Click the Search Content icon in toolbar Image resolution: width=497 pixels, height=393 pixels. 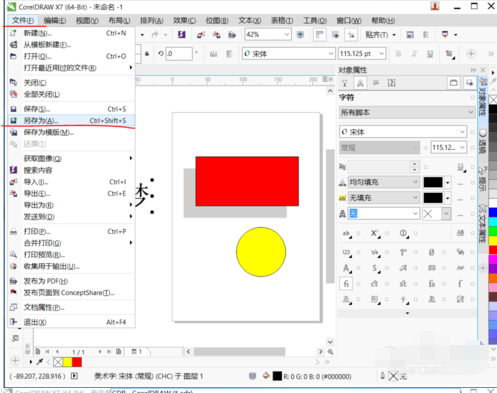tap(181, 35)
